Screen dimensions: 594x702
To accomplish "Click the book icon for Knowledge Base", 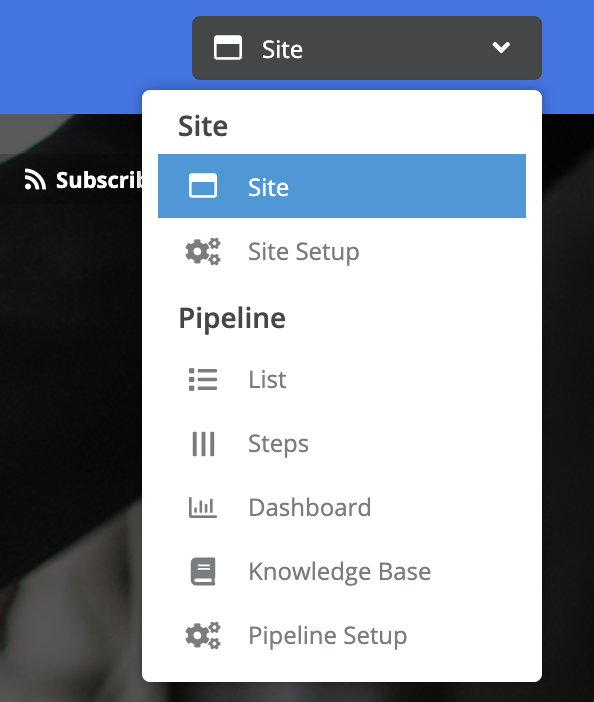I will [x=203, y=571].
